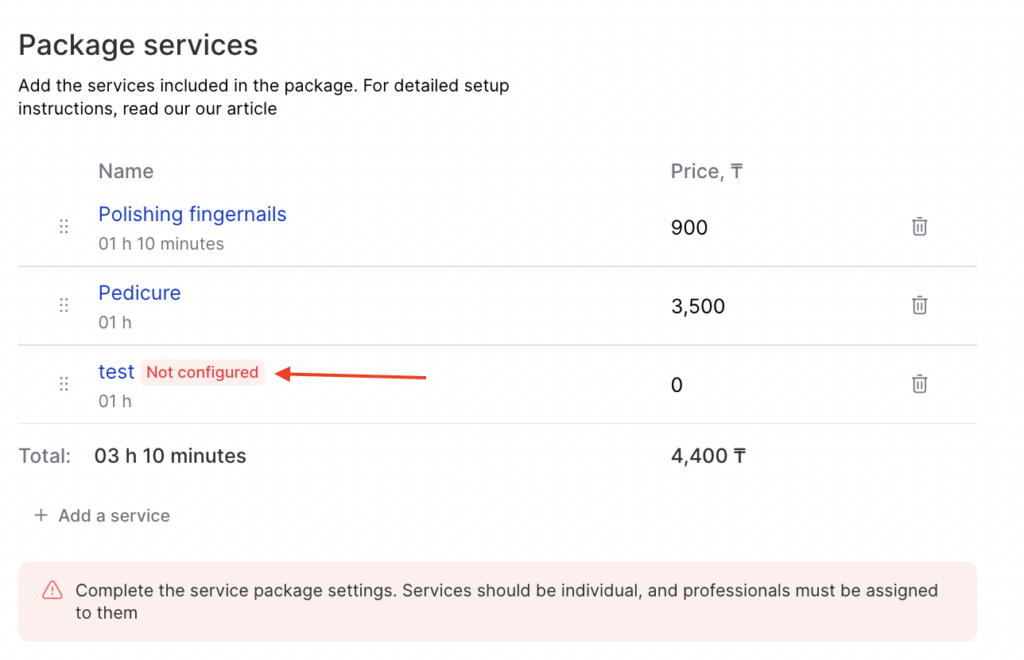Delete the Polishing fingernails service
This screenshot has width=1024, height=660.
pyautogui.click(x=919, y=227)
